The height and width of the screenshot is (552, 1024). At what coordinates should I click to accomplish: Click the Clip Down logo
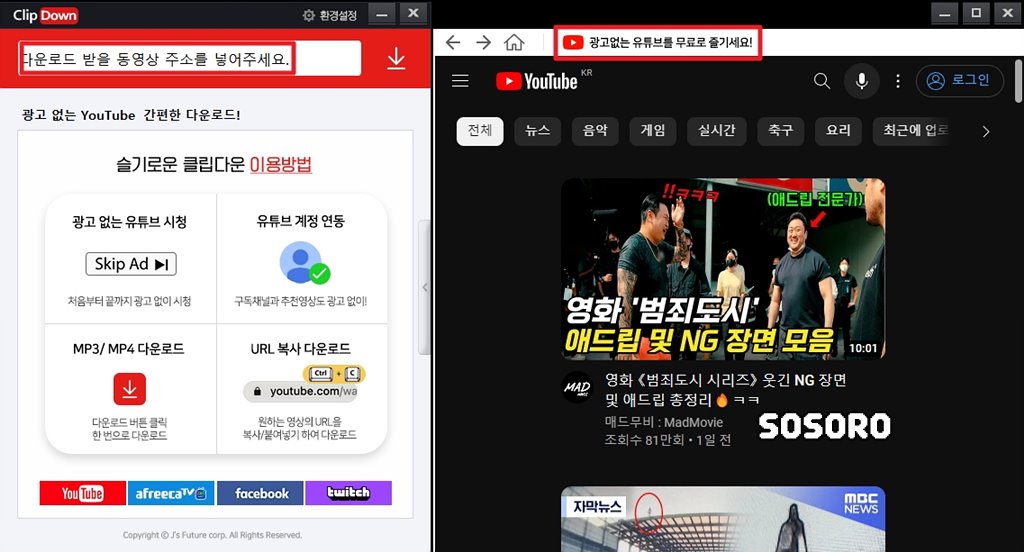pos(45,15)
